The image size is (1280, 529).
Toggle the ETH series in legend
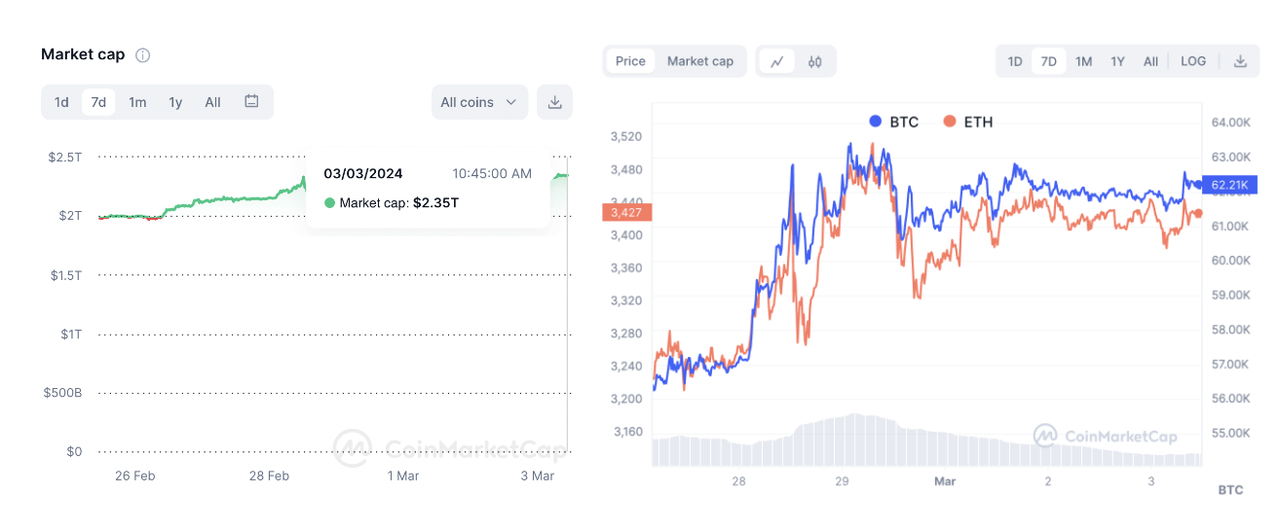pos(968,122)
